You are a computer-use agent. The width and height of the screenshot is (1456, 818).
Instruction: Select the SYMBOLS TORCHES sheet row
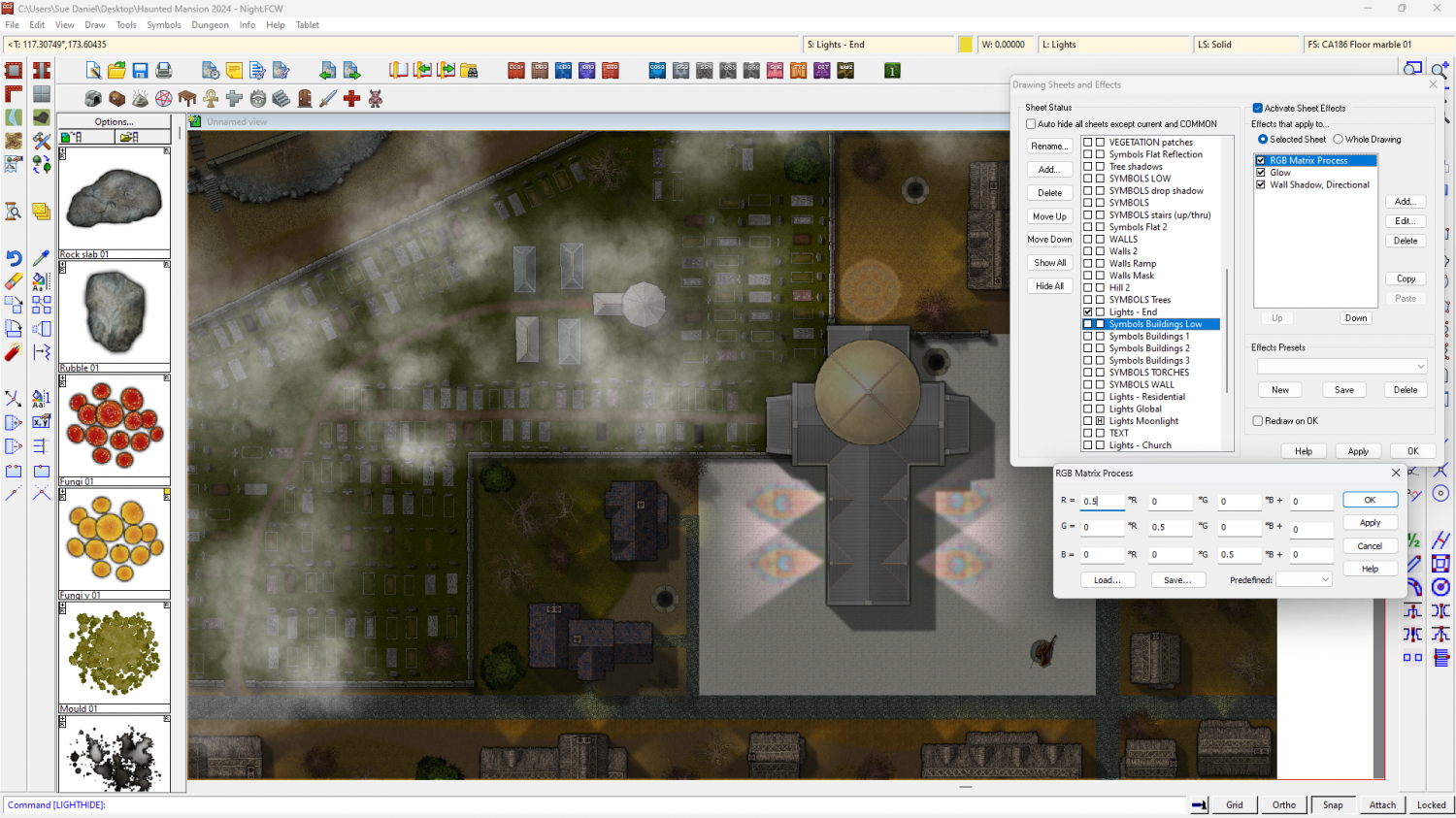(1150, 373)
